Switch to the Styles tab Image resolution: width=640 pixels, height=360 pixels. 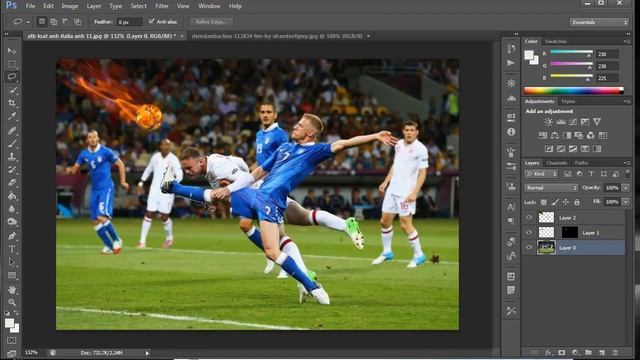[x=568, y=101]
